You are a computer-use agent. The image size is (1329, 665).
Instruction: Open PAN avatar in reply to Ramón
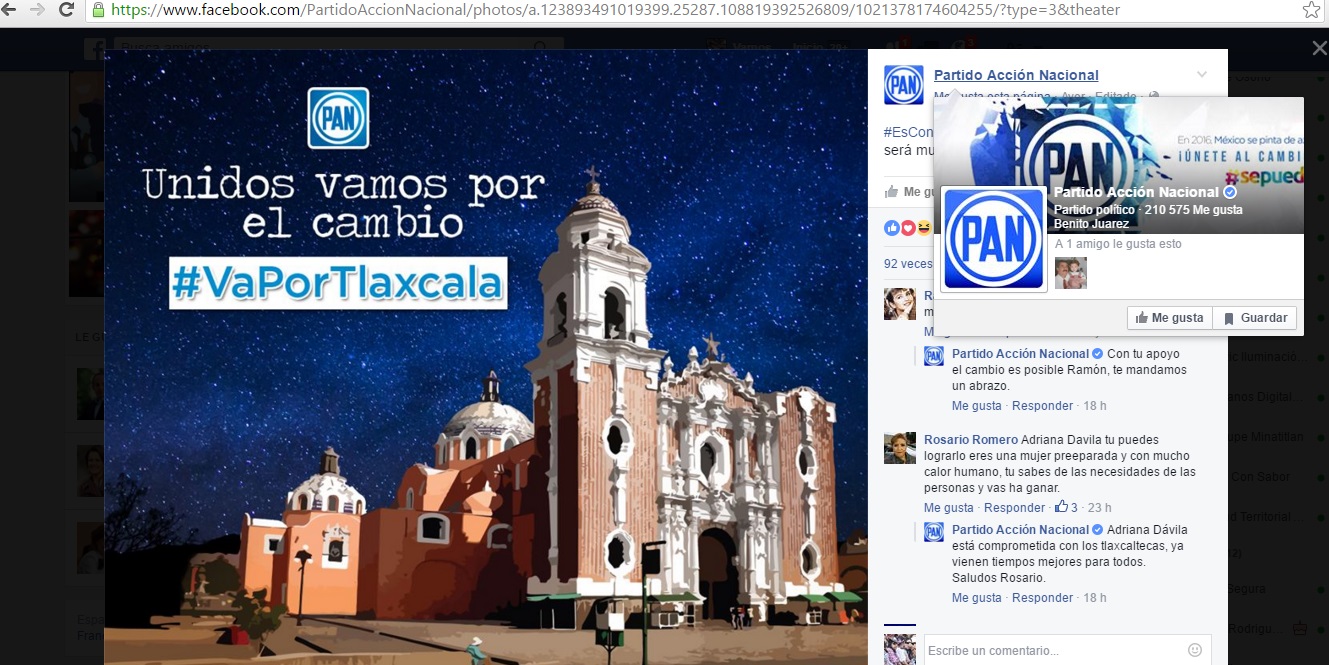click(x=934, y=356)
